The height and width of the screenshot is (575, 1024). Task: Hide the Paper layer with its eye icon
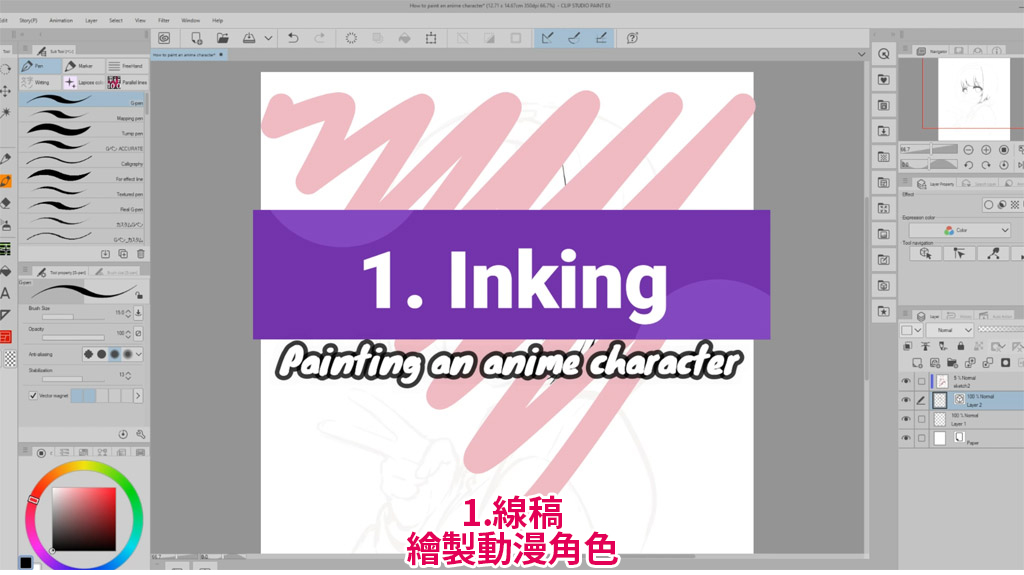(x=906, y=439)
